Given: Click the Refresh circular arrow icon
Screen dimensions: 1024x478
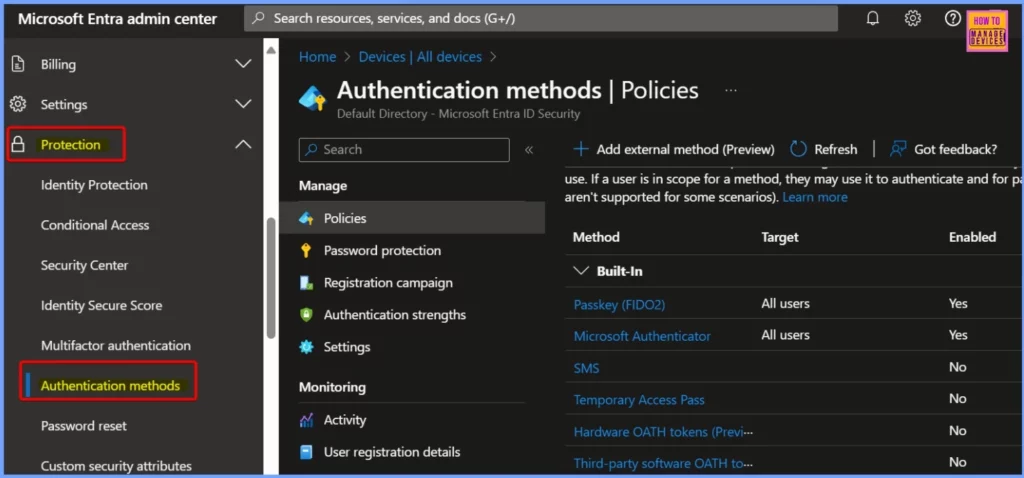Looking at the screenshot, I should pyautogui.click(x=798, y=149).
